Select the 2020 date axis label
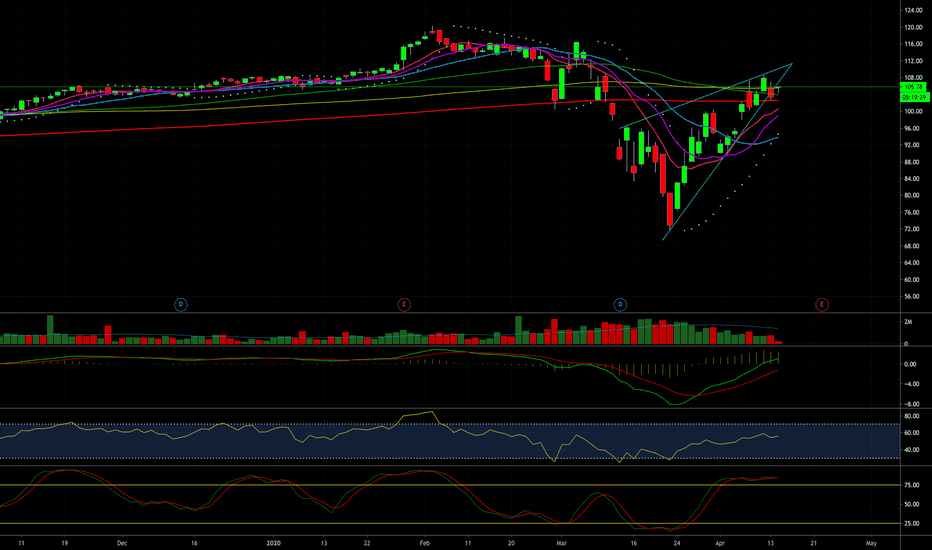Image resolution: width=932 pixels, height=550 pixels. [x=273, y=543]
